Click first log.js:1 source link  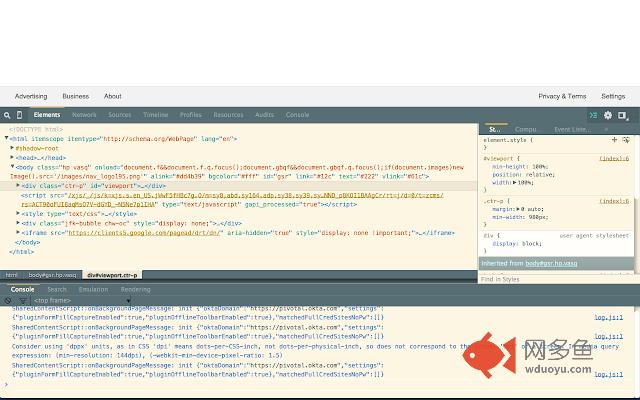tap(609, 317)
